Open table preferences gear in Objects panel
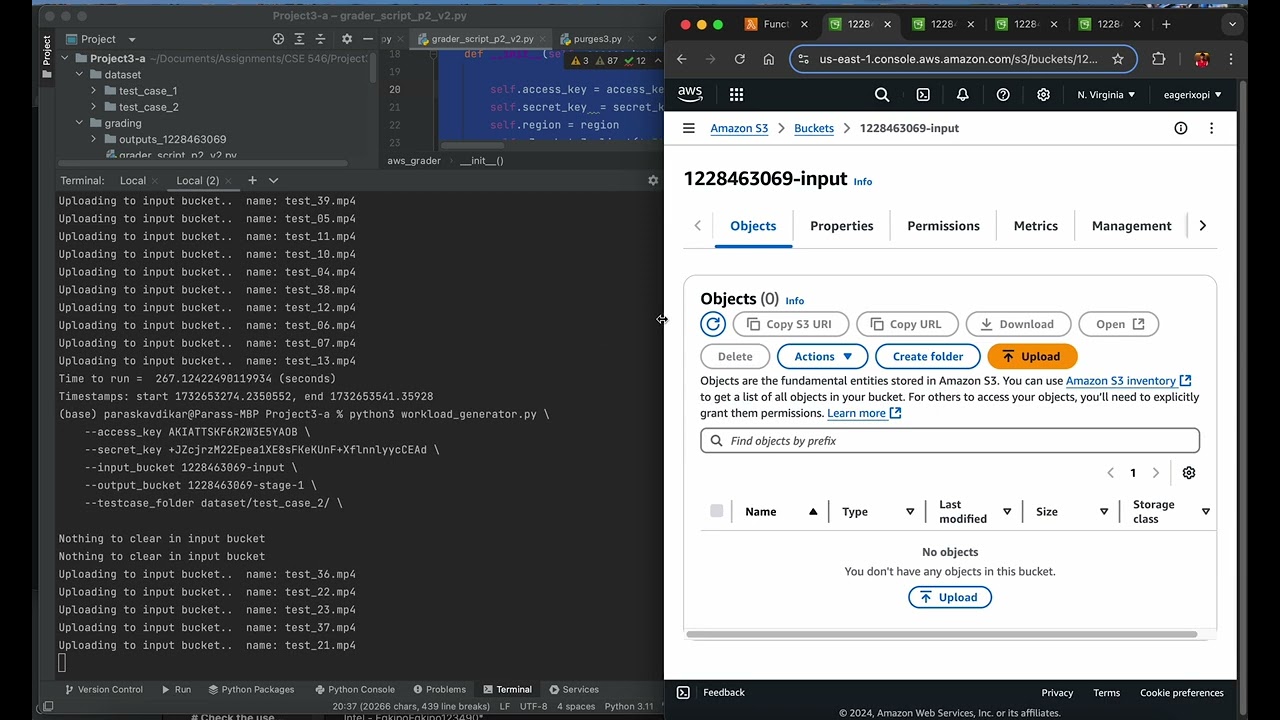 point(1189,473)
